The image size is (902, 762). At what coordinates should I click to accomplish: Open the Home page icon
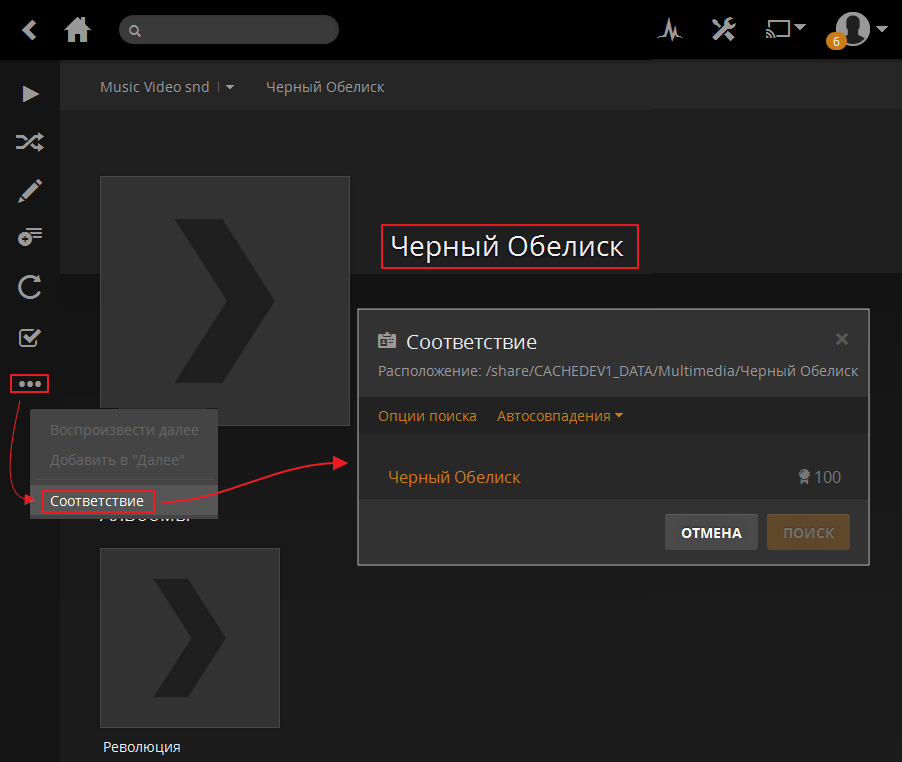[x=77, y=30]
